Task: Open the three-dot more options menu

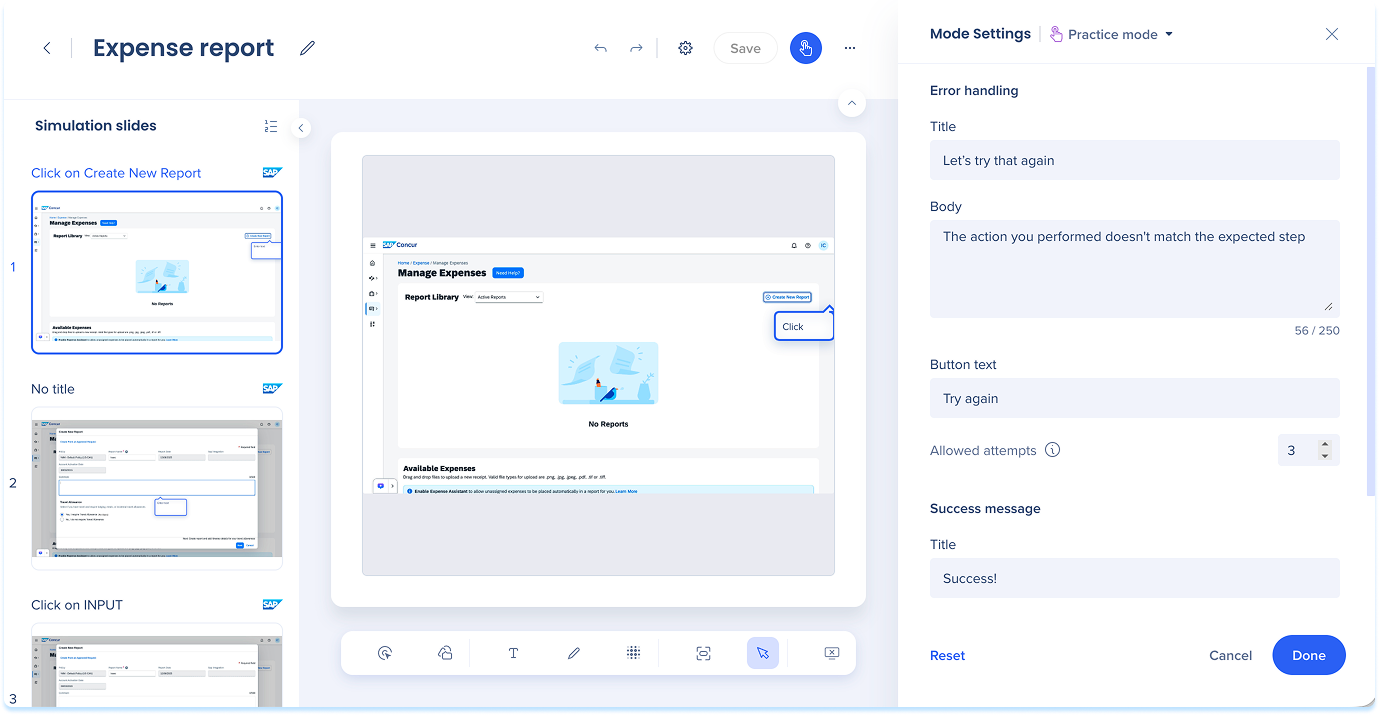Action: 850,48
